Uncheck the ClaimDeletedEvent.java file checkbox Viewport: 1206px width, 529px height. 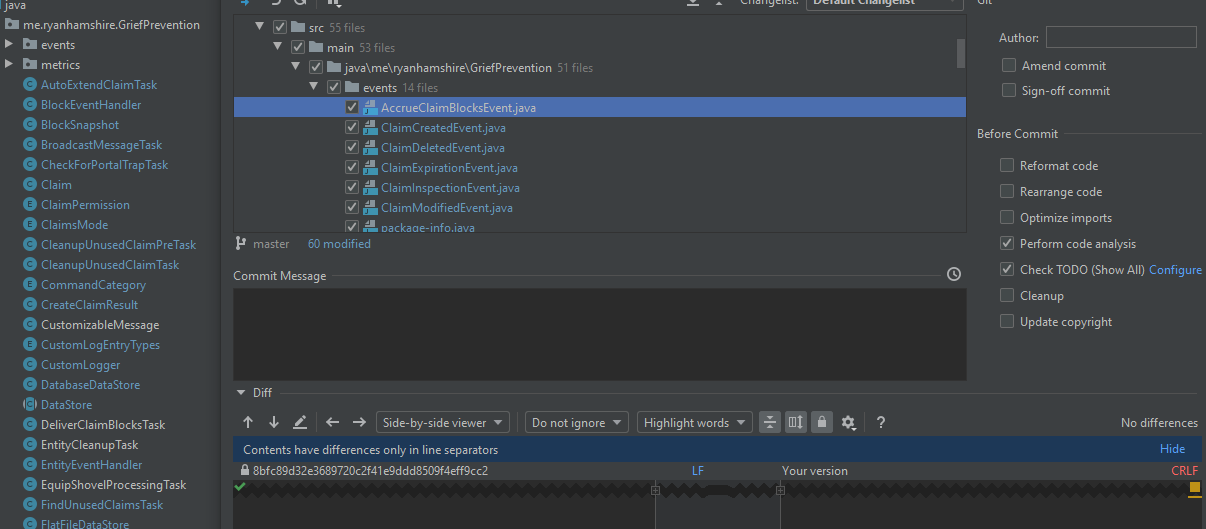(352, 148)
